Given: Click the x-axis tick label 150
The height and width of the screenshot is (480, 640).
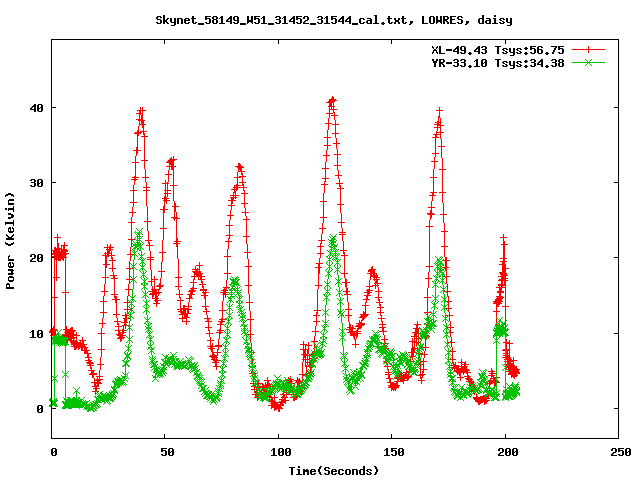Looking at the screenshot, I should point(394,452).
